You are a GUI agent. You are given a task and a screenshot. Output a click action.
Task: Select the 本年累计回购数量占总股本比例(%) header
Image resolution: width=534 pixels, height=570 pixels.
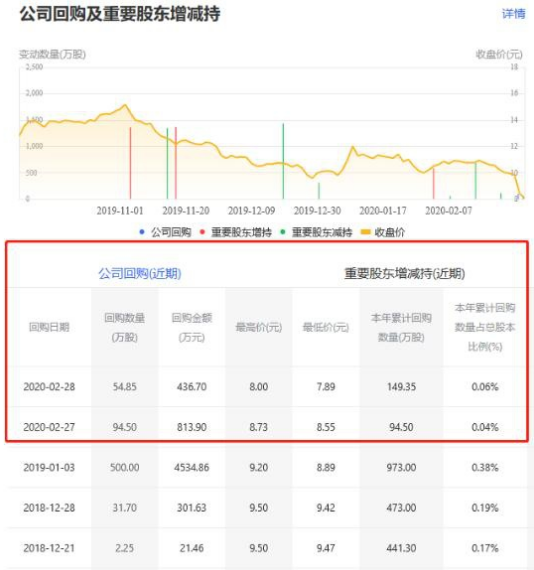[x=485, y=327]
